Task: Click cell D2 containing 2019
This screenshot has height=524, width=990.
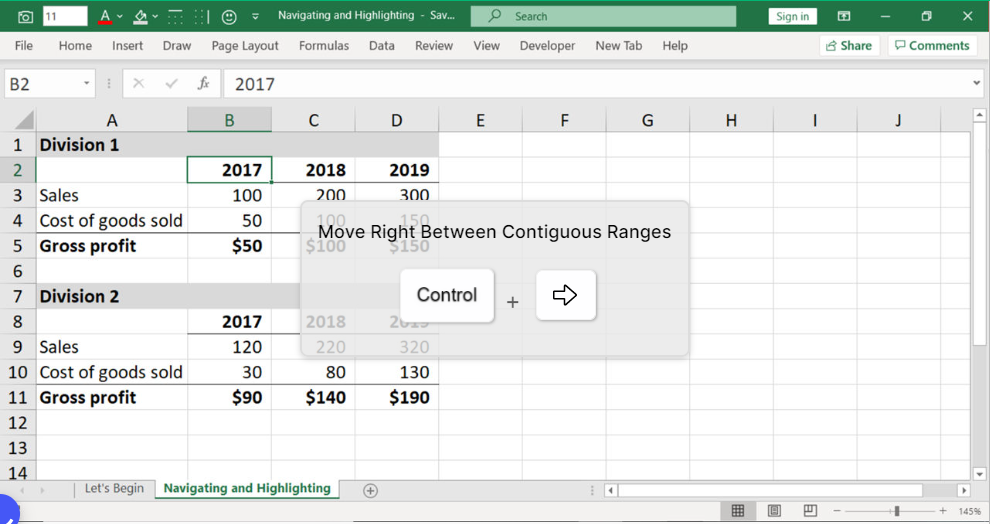Action: (x=397, y=170)
